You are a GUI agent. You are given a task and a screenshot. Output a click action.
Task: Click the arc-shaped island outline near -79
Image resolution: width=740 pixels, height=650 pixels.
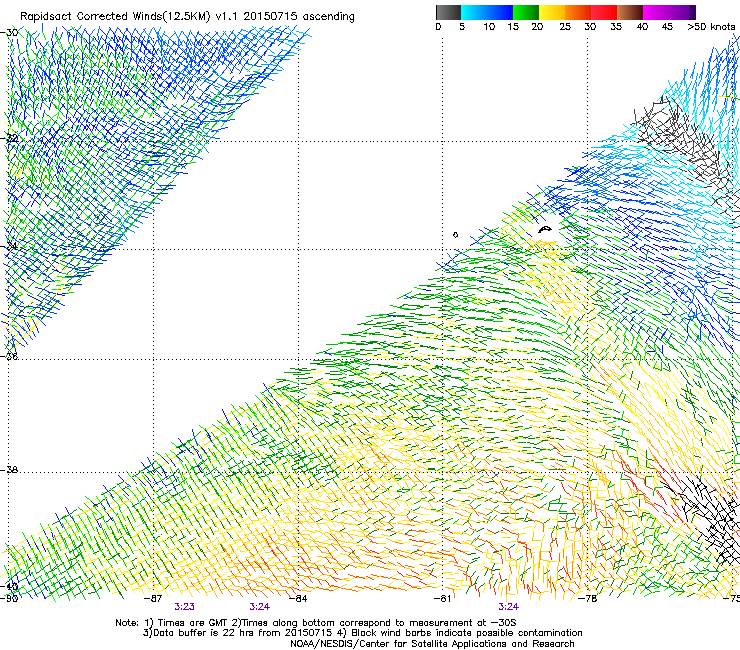tap(545, 229)
